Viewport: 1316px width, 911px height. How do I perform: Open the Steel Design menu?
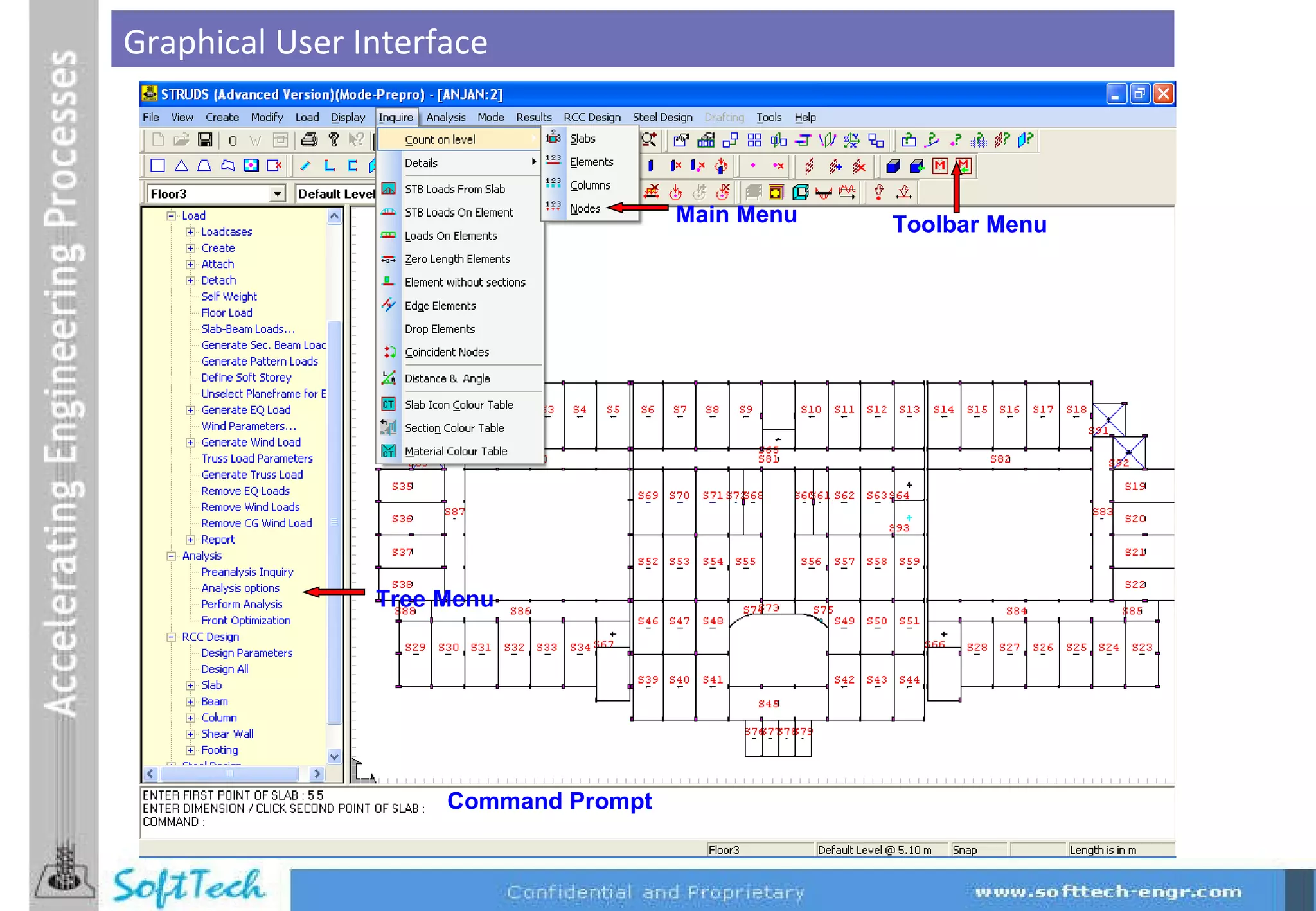(662, 117)
